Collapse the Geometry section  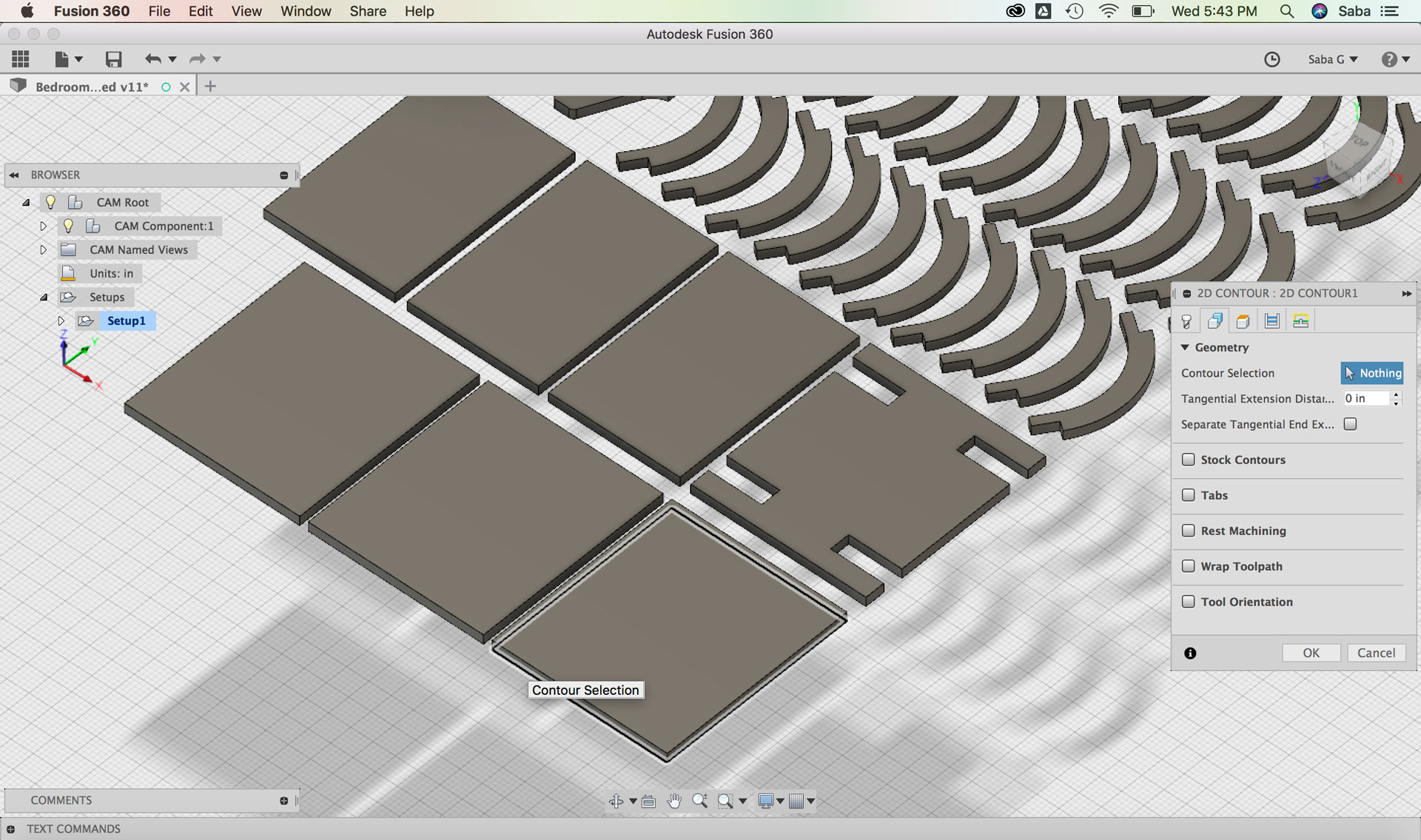coord(1185,347)
